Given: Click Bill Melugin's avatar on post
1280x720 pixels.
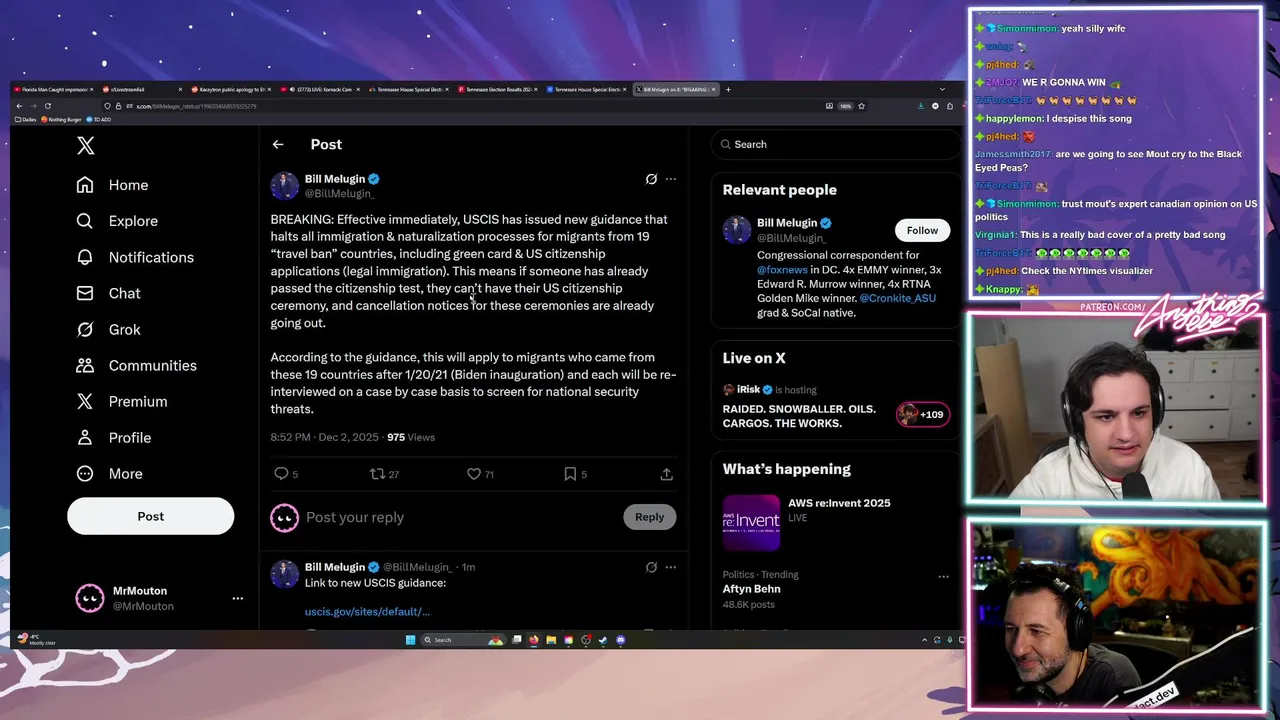Looking at the screenshot, I should pyautogui.click(x=285, y=185).
